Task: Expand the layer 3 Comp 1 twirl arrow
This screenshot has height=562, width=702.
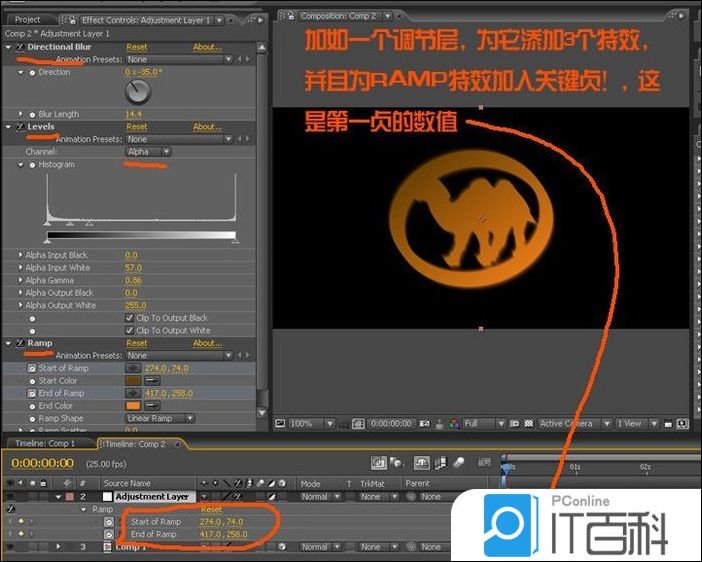Action: 58,547
